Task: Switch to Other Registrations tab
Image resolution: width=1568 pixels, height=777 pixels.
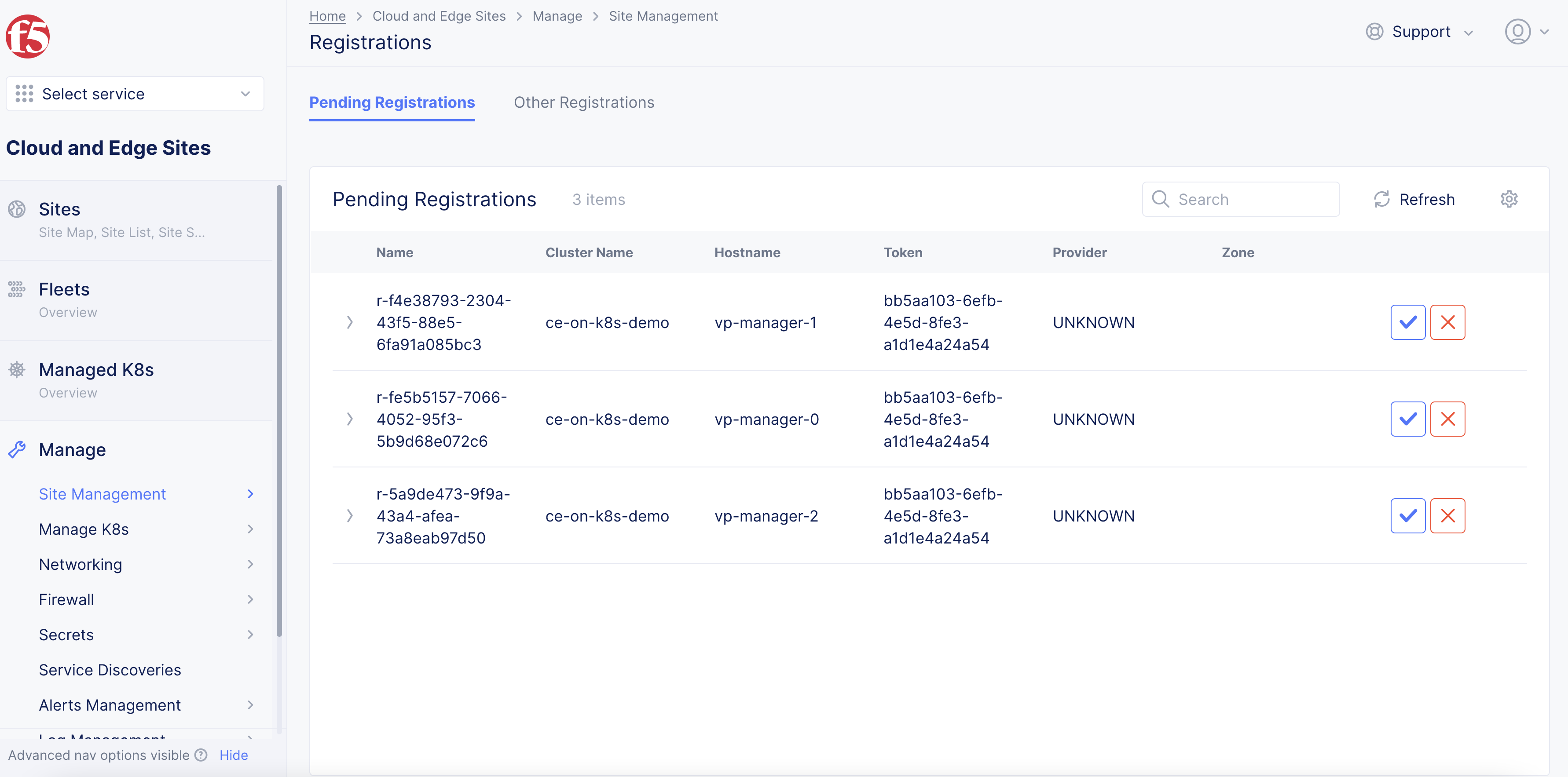Action: [x=584, y=102]
